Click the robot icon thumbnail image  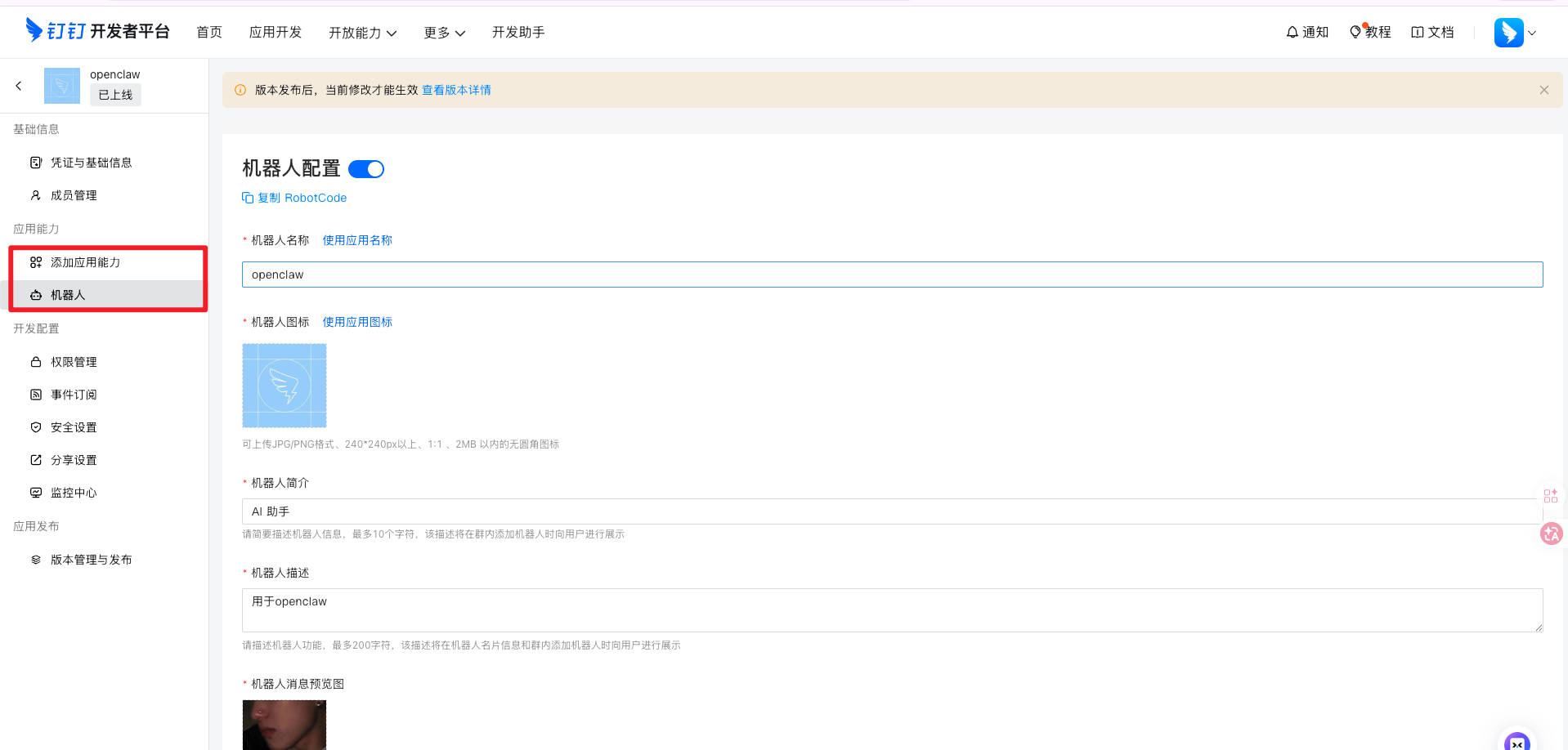[x=284, y=386]
